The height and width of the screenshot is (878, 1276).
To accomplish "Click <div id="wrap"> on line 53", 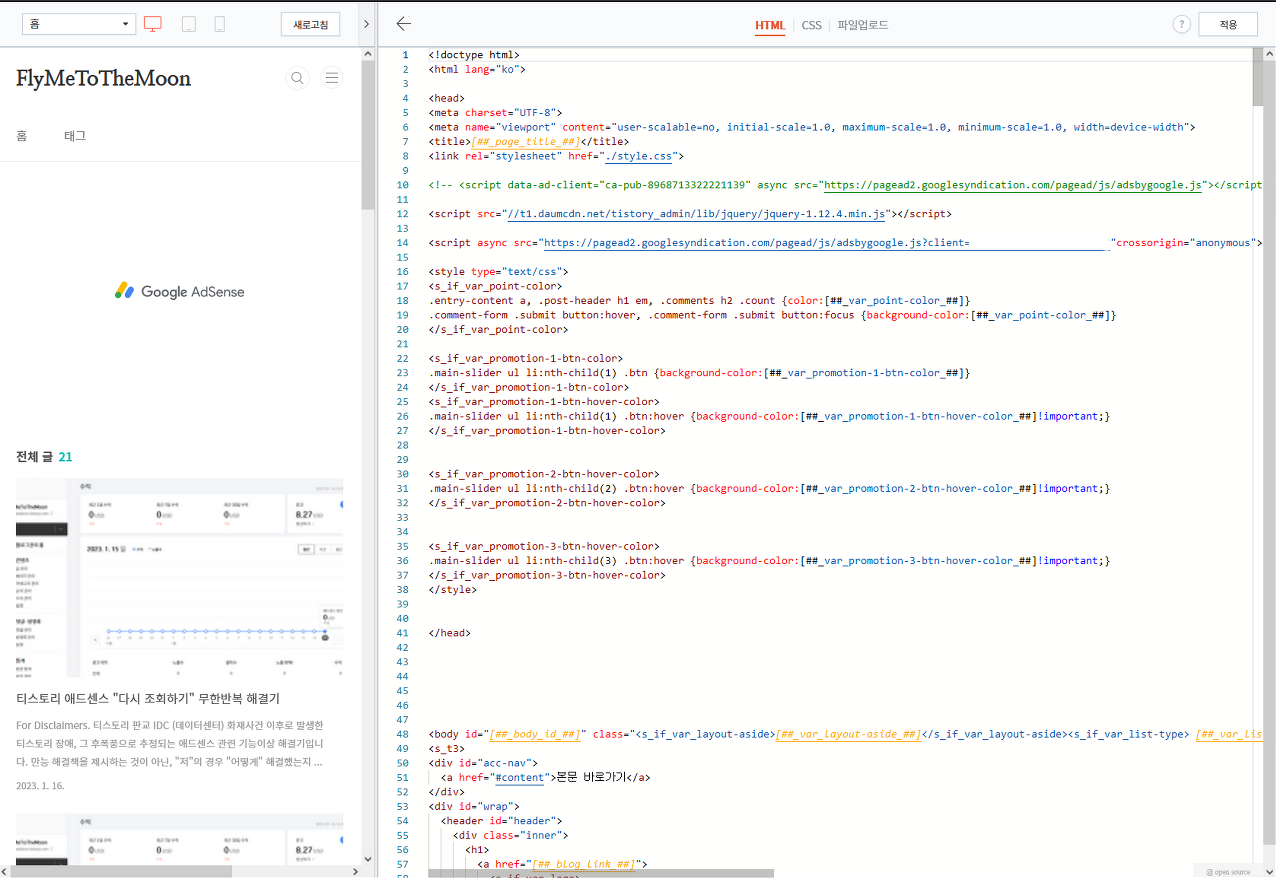I will (x=474, y=807).
